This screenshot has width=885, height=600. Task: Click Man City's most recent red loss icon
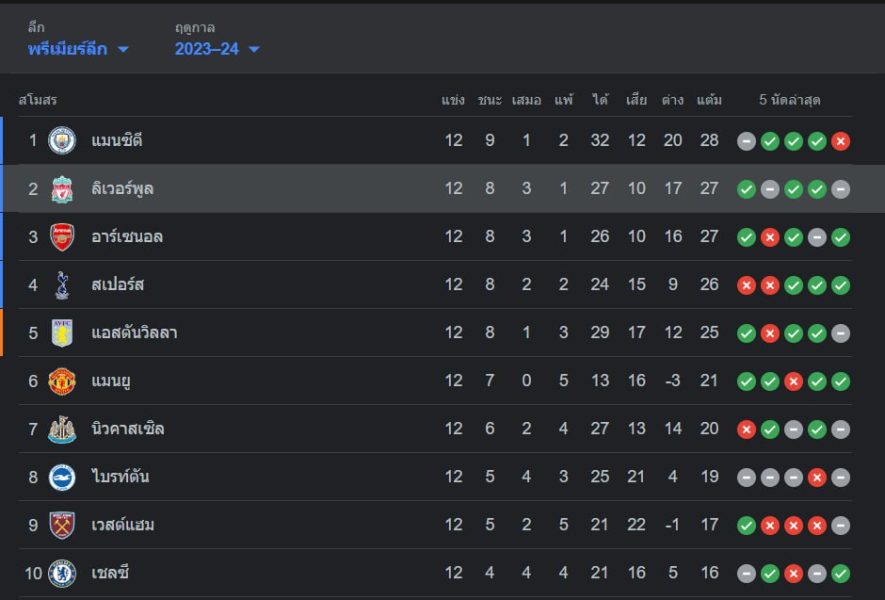click(840, 141)
